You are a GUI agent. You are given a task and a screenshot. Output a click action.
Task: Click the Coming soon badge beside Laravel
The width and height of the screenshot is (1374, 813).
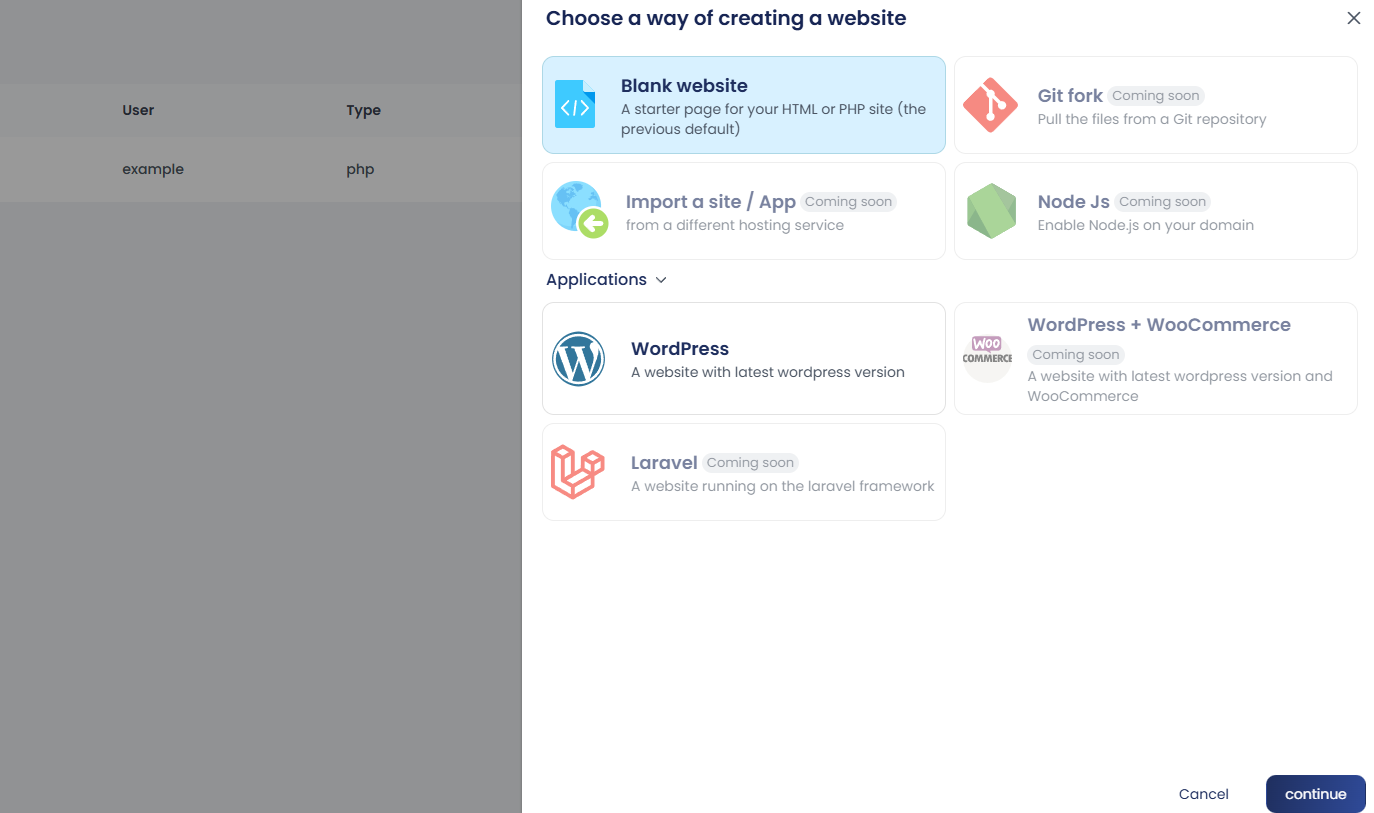tap(750, 463)
